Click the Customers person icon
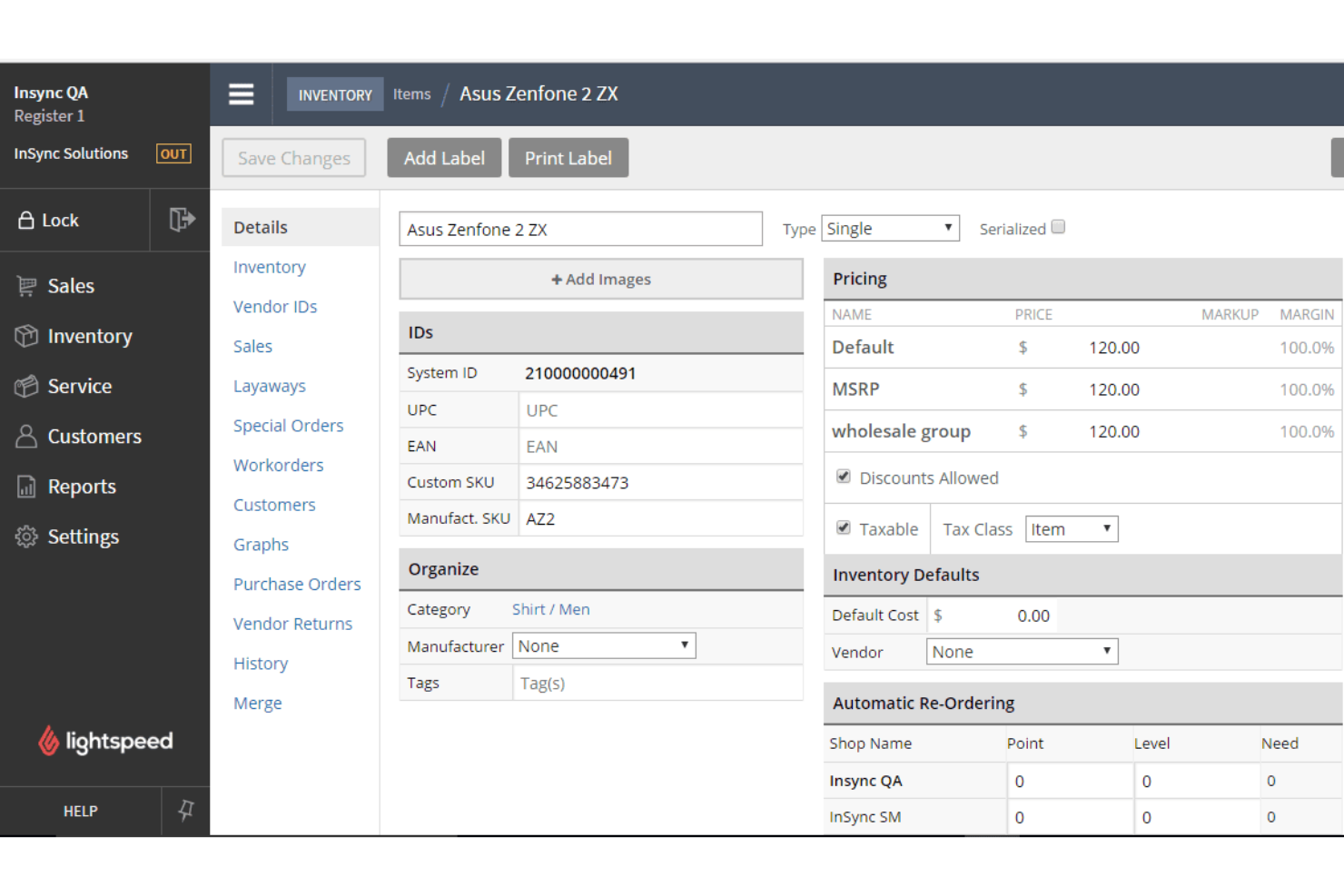 (x=26, y=437)
